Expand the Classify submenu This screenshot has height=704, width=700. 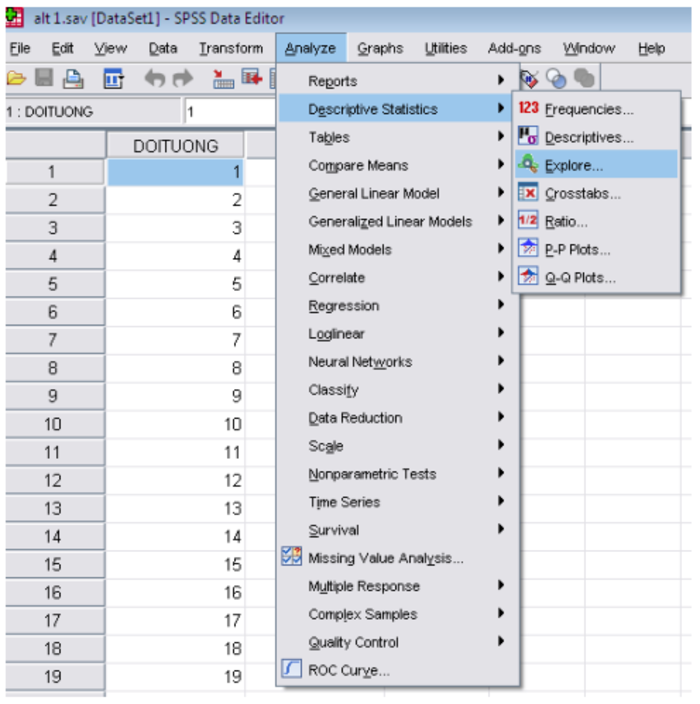click(398, 389)
